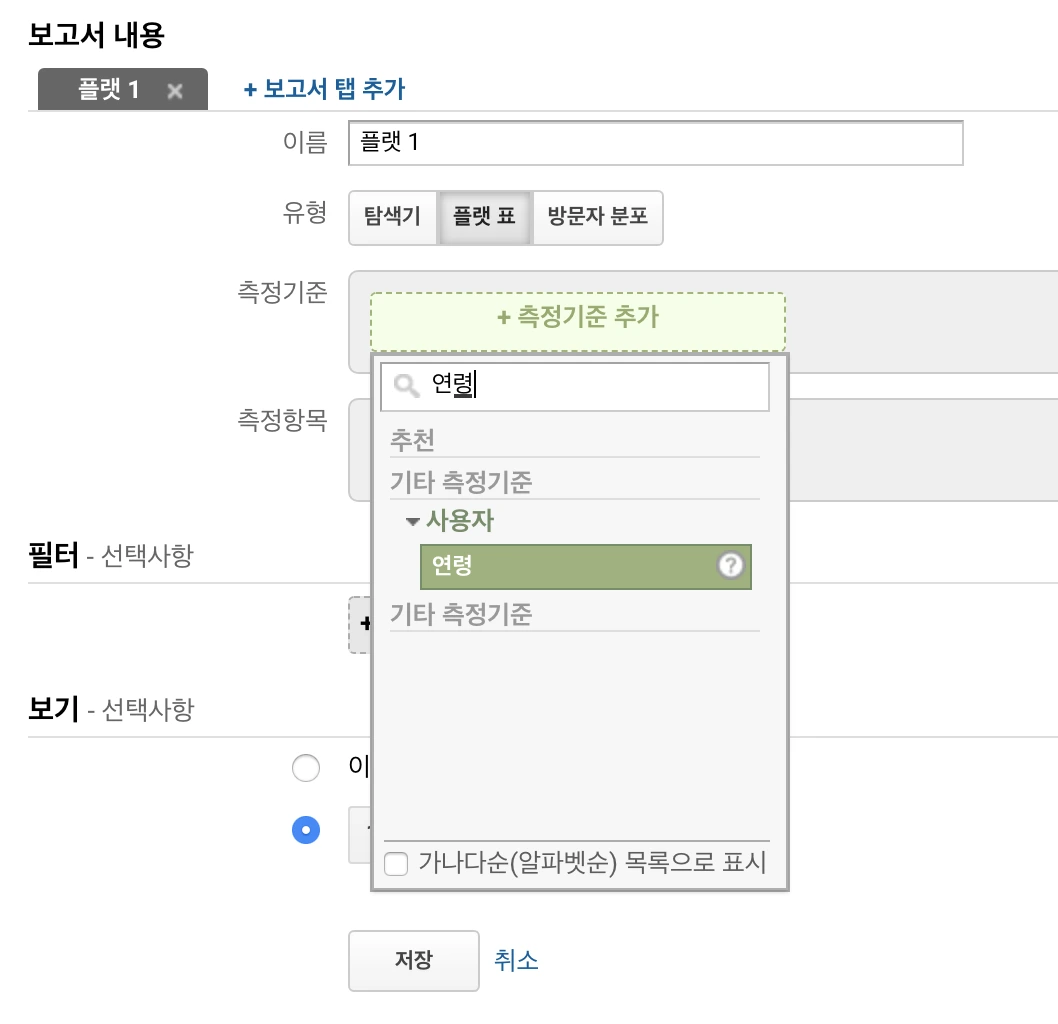
Task: Expand the 추천 section header
Action: click(x=413, y=440)
